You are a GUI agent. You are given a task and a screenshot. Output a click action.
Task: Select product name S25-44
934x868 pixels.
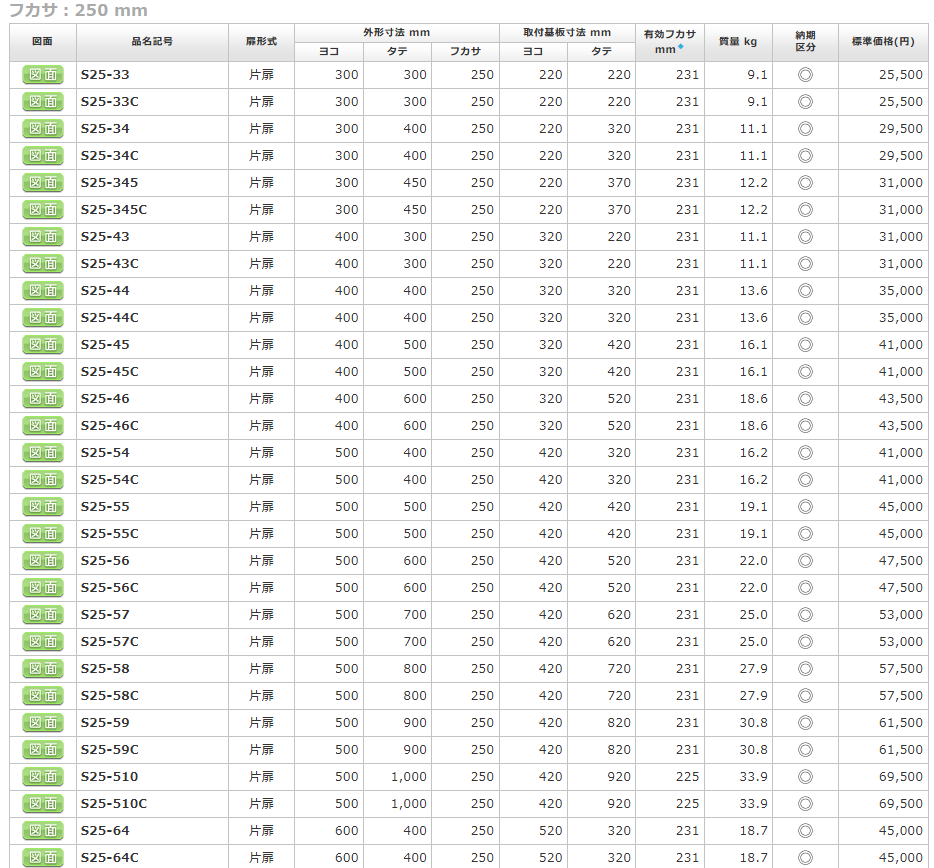tap(105, 291)
